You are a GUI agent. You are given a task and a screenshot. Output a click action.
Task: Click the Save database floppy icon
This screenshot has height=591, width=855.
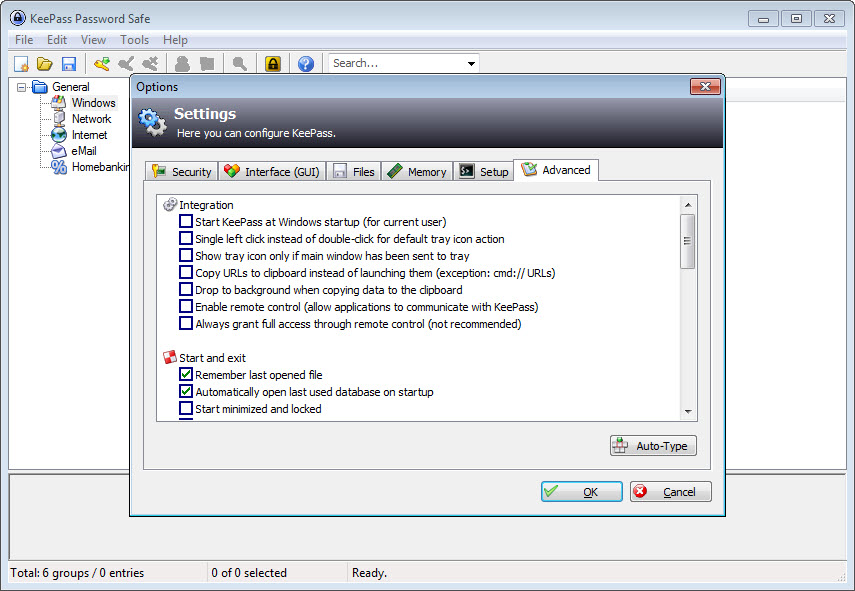(69, 64)
